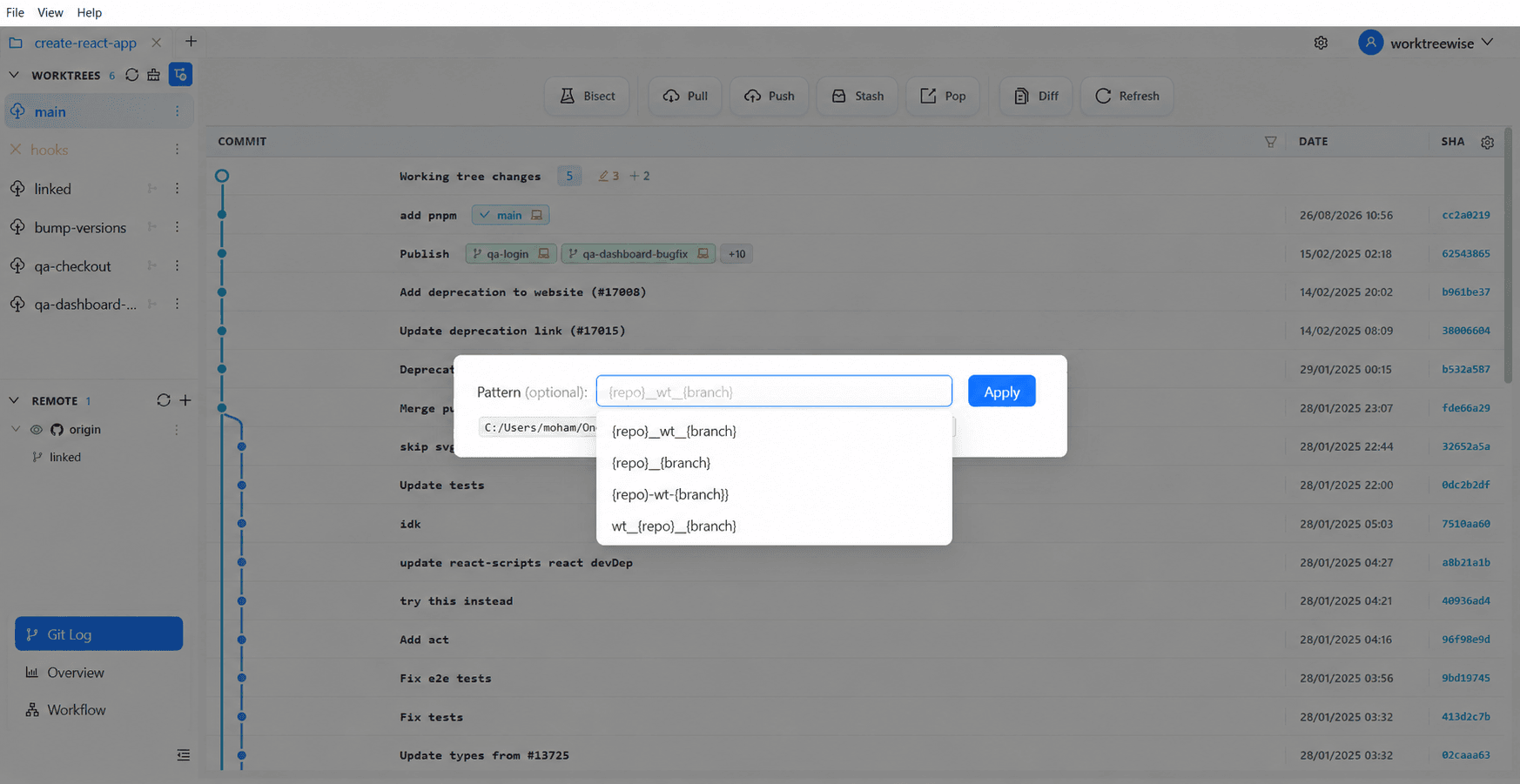Refresh the worktrees list icon
1520x784 pixels.
pos(131,75)
